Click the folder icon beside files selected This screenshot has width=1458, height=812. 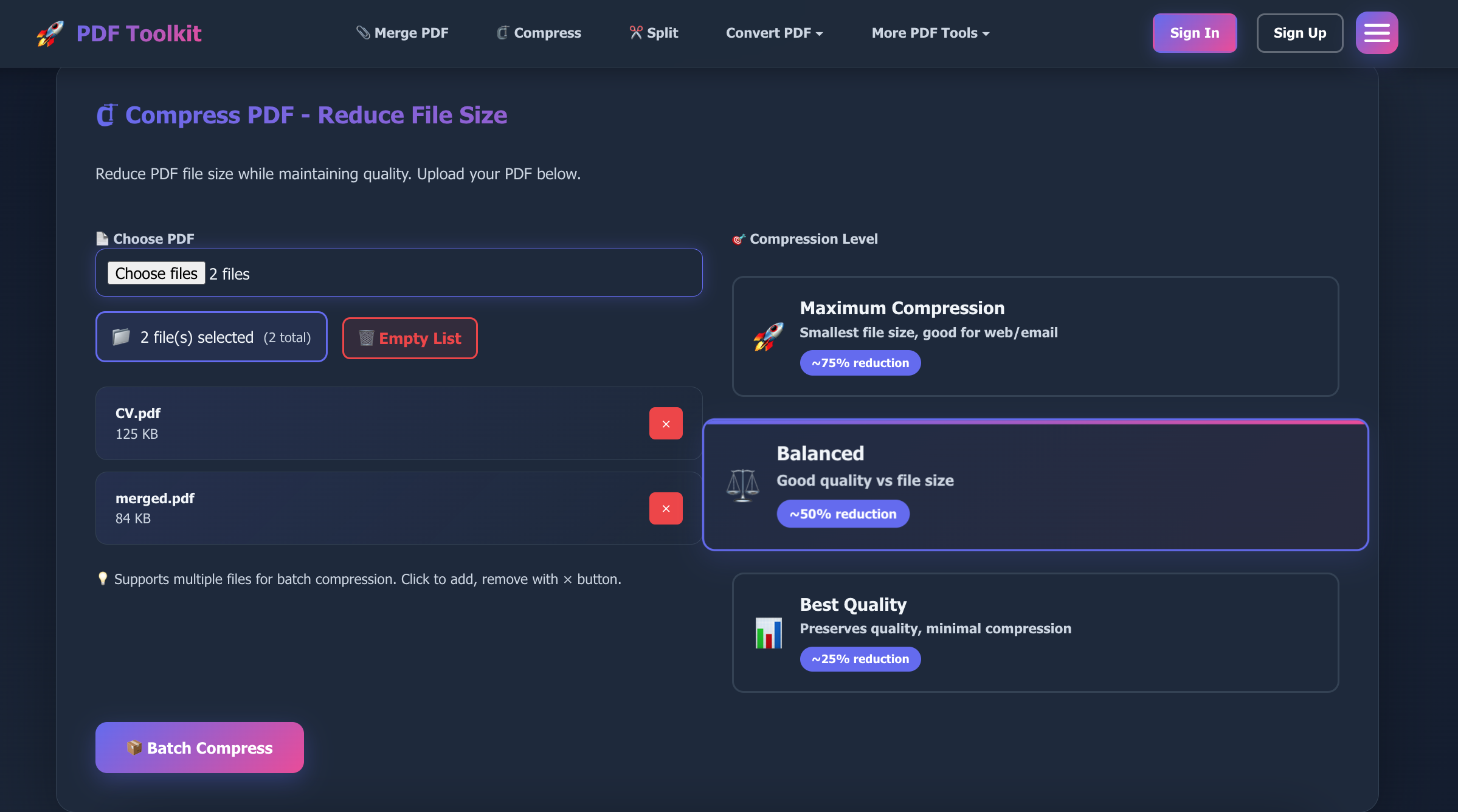click(x=121, y=337)
